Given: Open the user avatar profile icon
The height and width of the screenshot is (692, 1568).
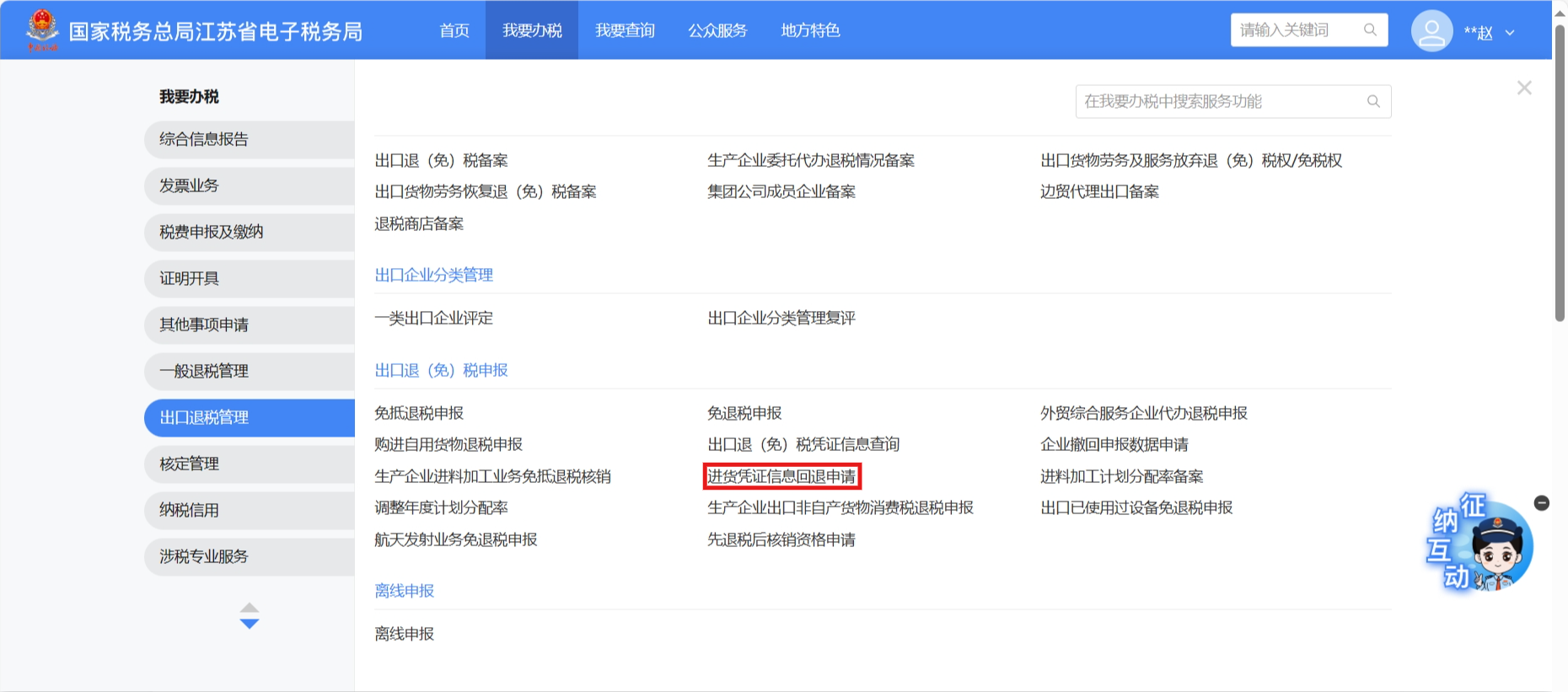Looking at the screenshot, I should (1431, 31).
